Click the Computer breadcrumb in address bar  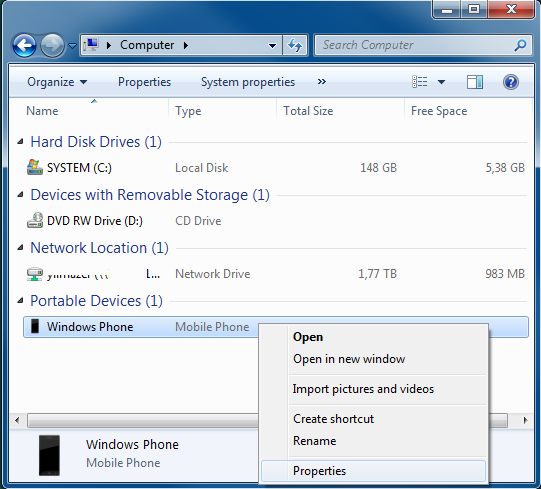pos(147,45)
